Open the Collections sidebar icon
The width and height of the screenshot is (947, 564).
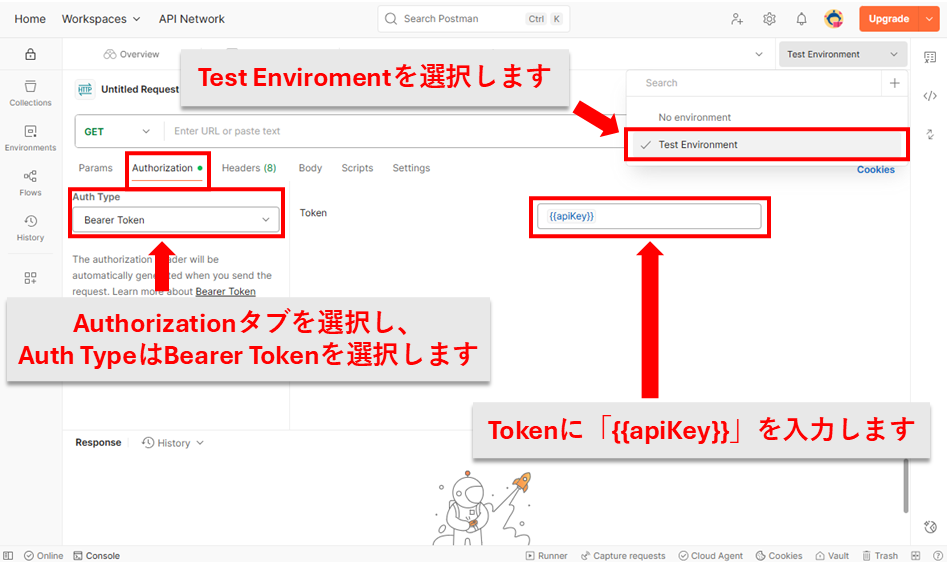click(30, 93)
